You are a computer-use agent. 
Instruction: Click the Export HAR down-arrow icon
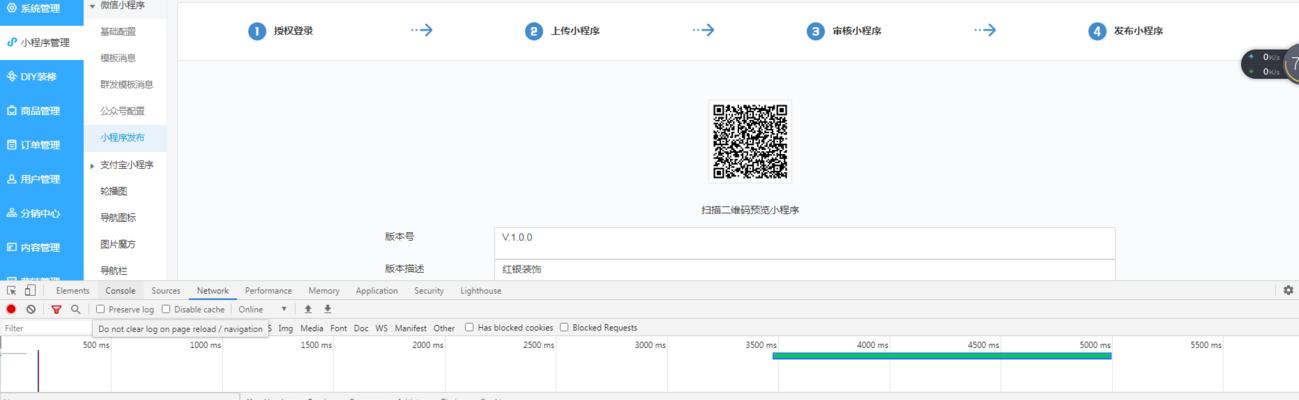[327, 310]
